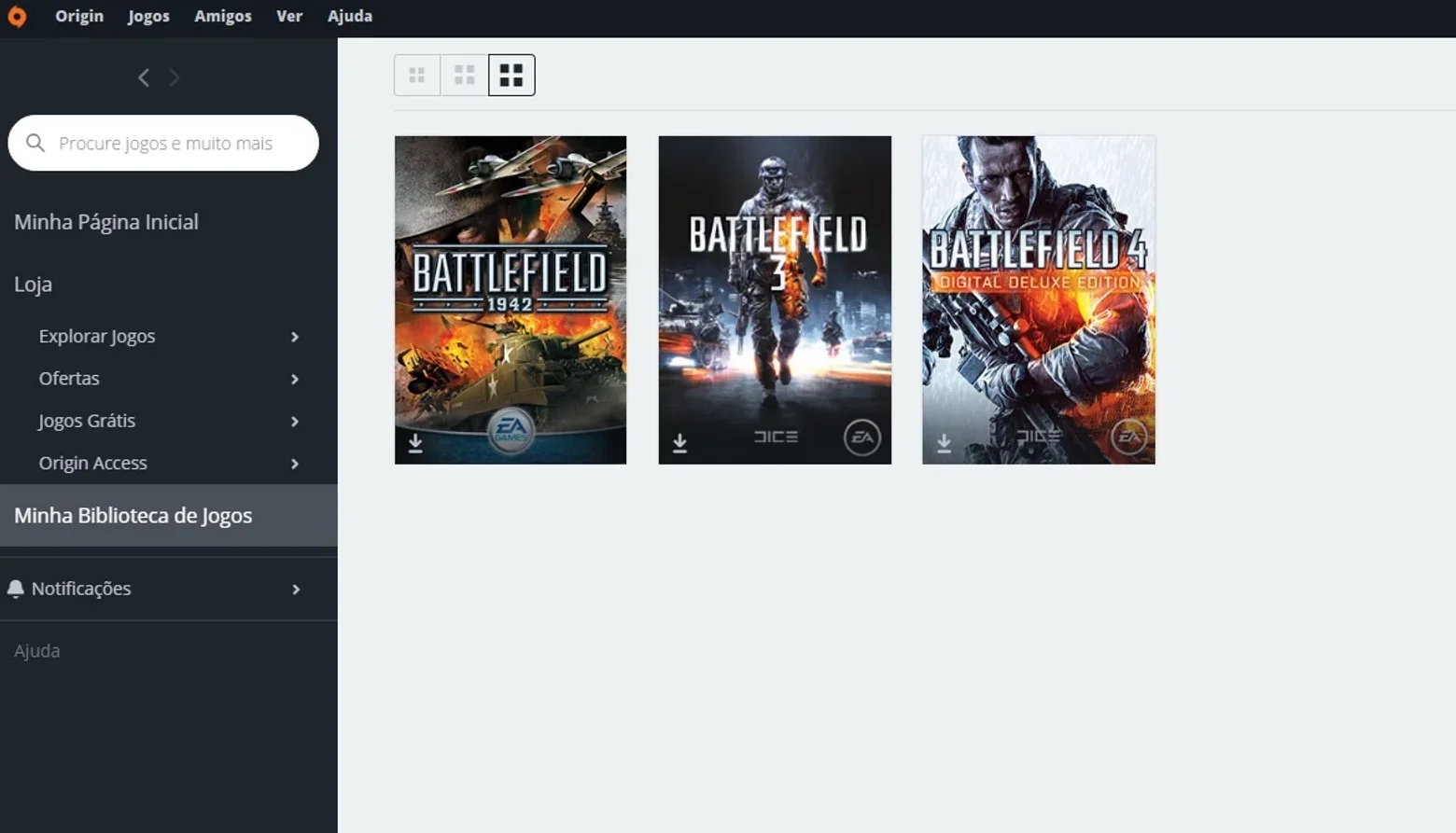Expand the Jogos Grátis submenu arrow
The height and width of the screenshot is (833, 1456).
[295, 422]
